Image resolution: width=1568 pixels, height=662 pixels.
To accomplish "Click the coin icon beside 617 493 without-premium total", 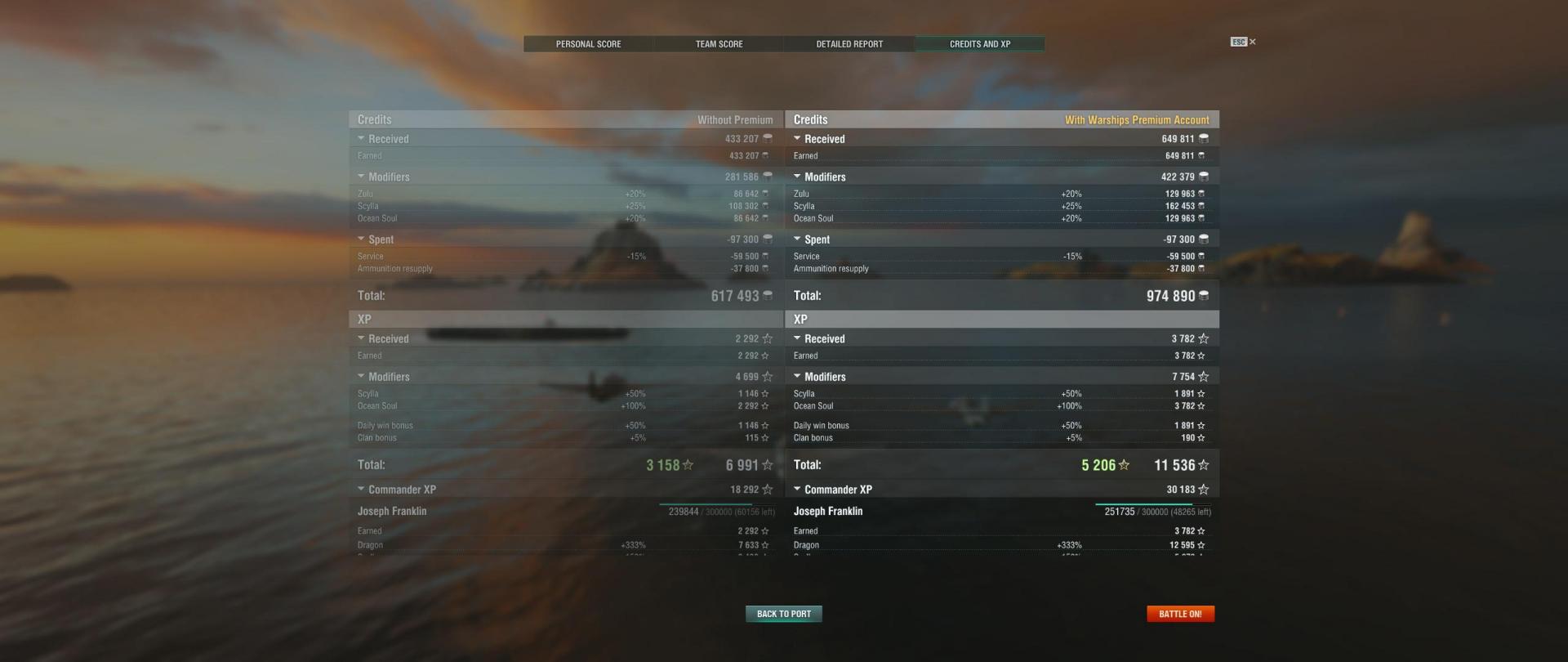I will click(x=768, y=296).
